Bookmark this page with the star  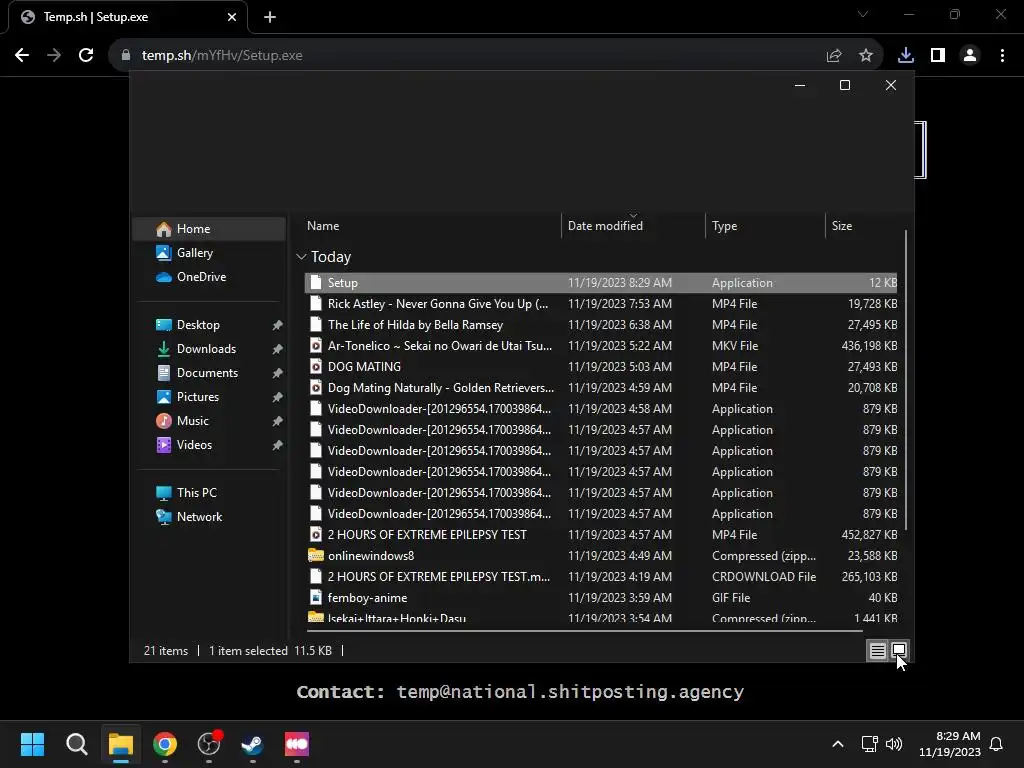click(866, 56)
